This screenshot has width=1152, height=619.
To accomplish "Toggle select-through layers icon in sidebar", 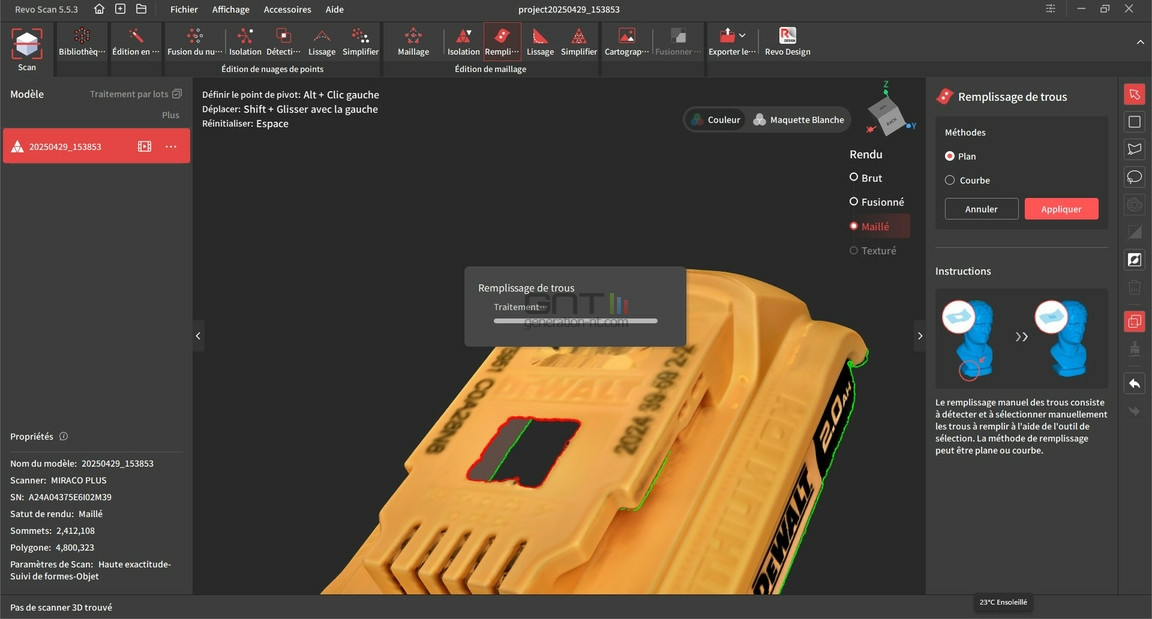I will (x=1134, y=321).
